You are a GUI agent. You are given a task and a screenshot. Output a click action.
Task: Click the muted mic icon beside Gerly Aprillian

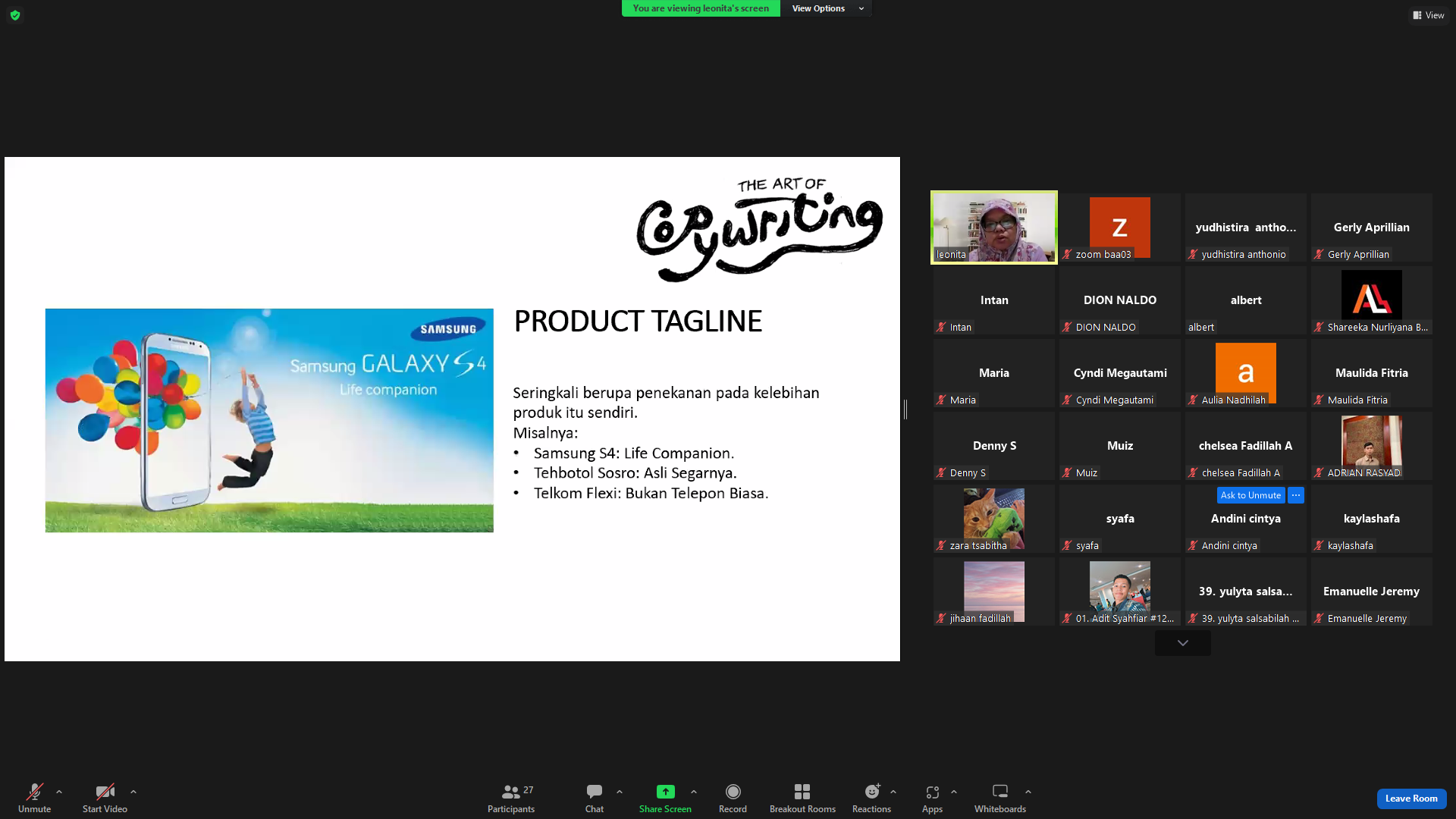pyautogui.click(x=1319, y=255)
